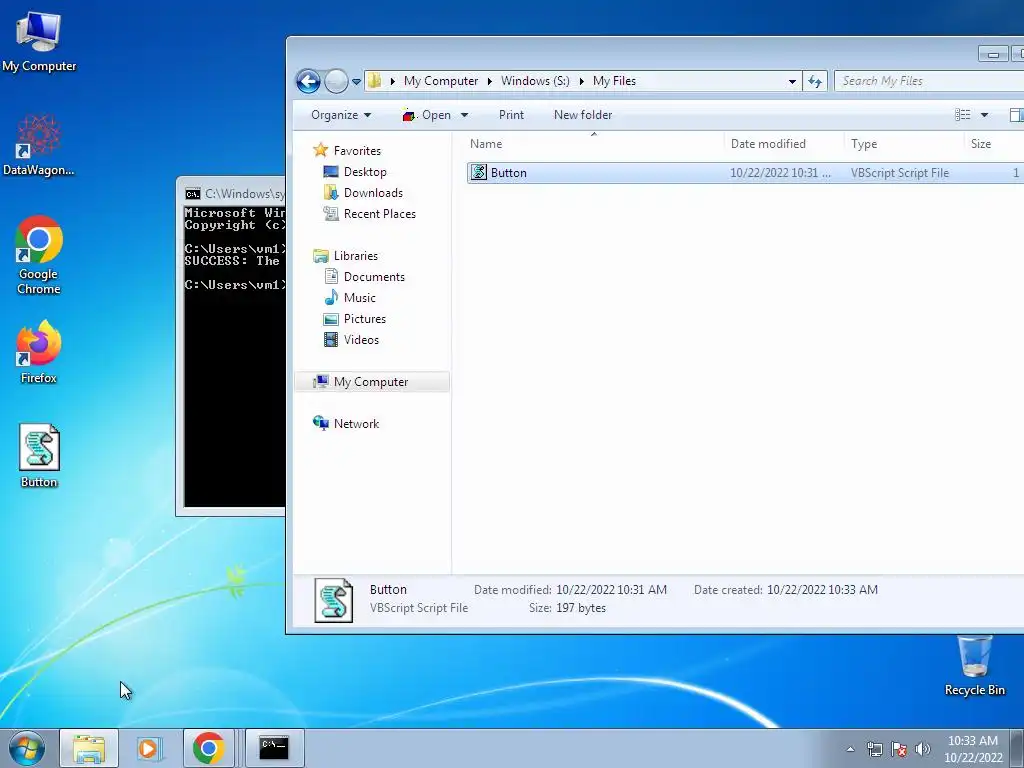Open Desktop in the navigation pane

coord(356,172)
